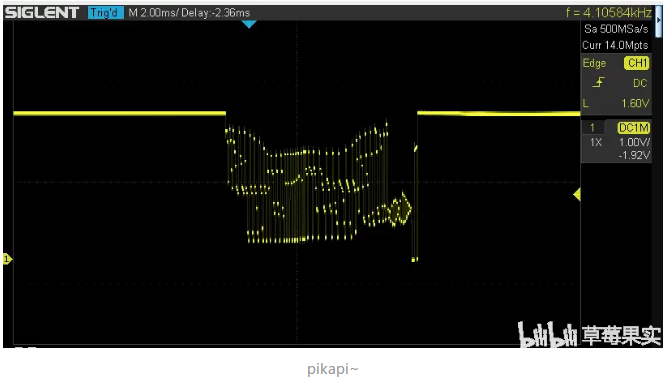
Task: Click the blue trigger position marker at top
Action: [x=249, y=24]
